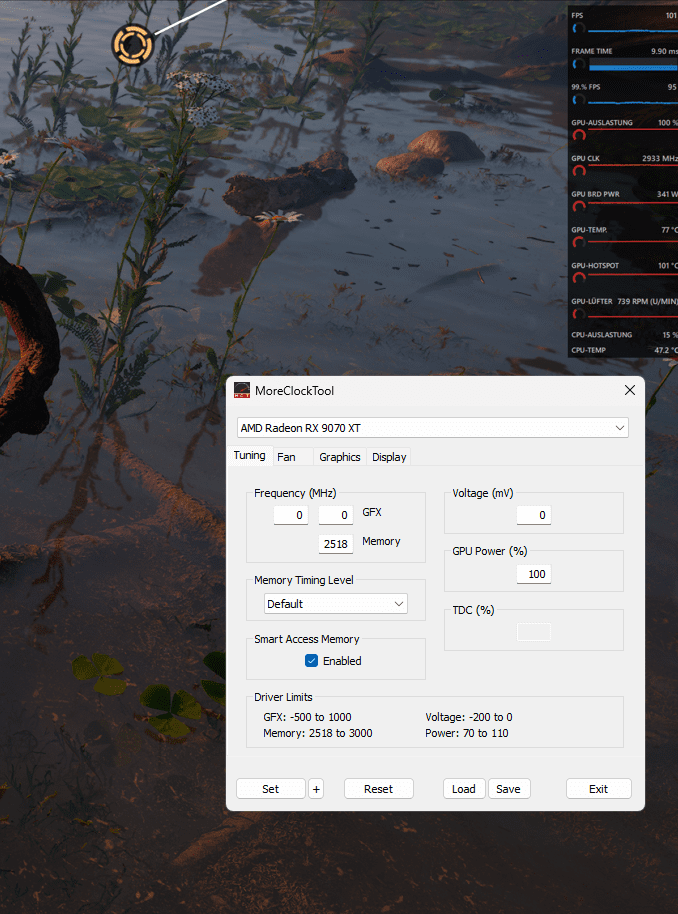Click the 'Power: 70 to 110' limit text
Viewport: 678px width, 914px height.
pyautogui.click(x=466, y=733)
